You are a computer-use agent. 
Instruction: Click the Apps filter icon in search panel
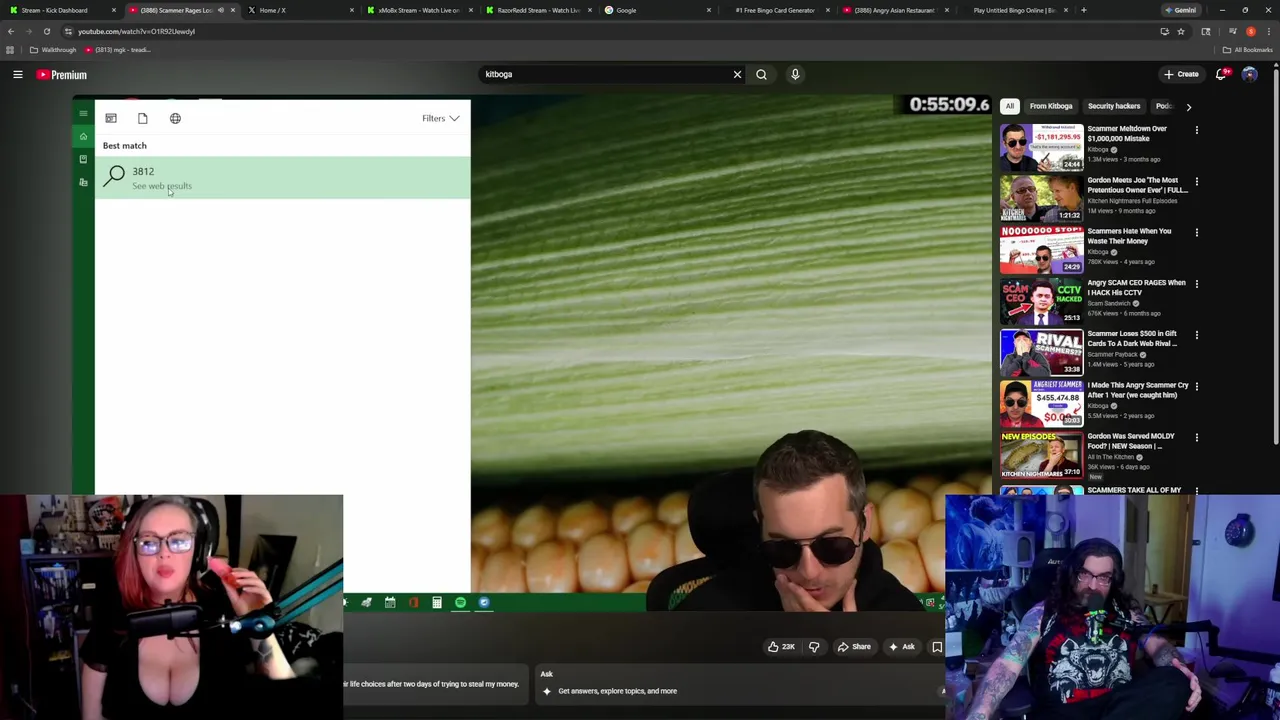[111, 118]
